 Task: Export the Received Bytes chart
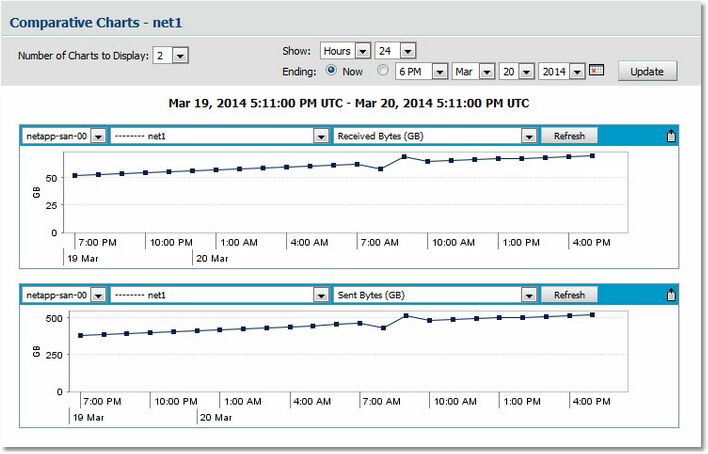click(671, 136)
